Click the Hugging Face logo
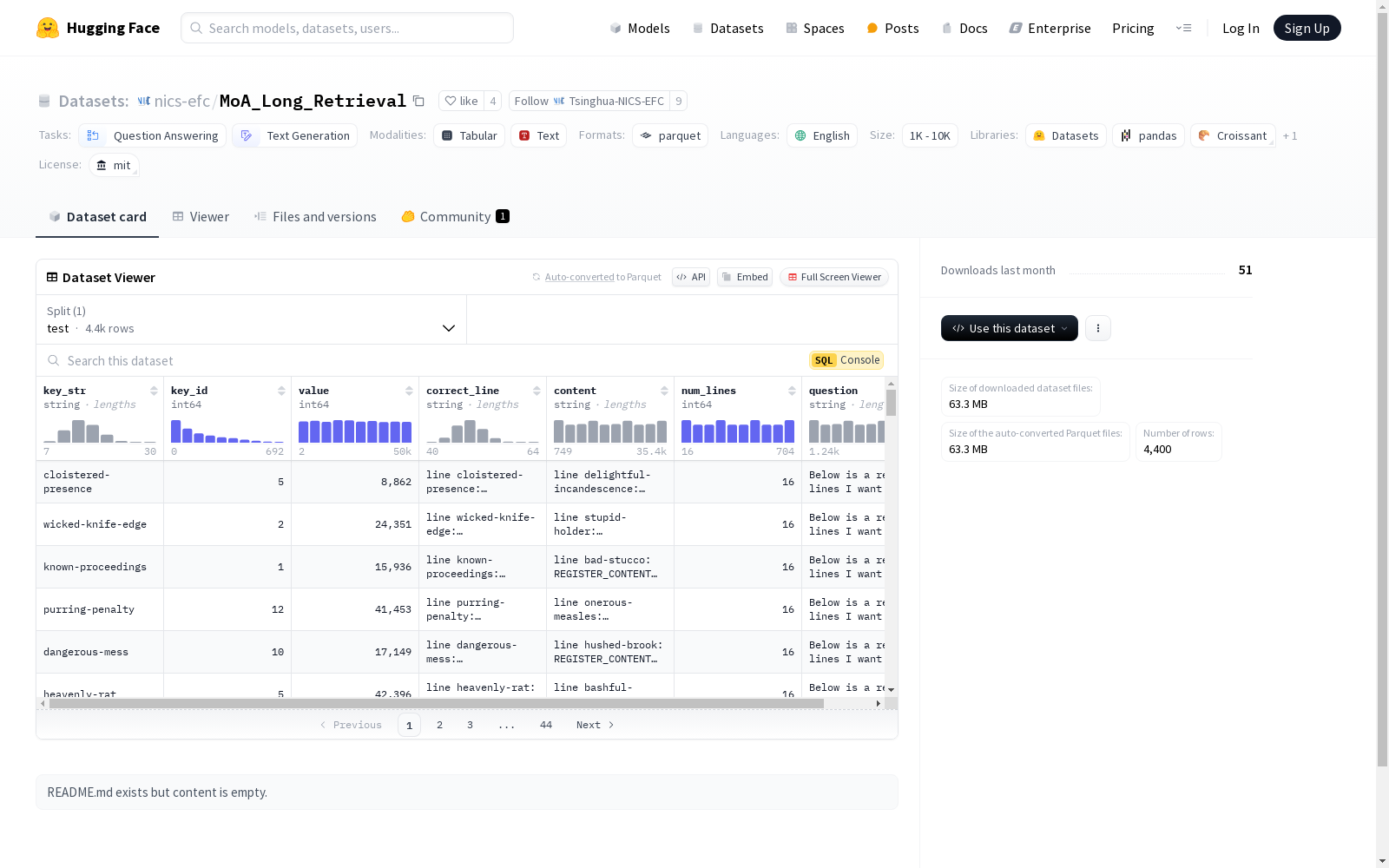Viewport: 1389px width, 868px height. (x=98, y=28)
